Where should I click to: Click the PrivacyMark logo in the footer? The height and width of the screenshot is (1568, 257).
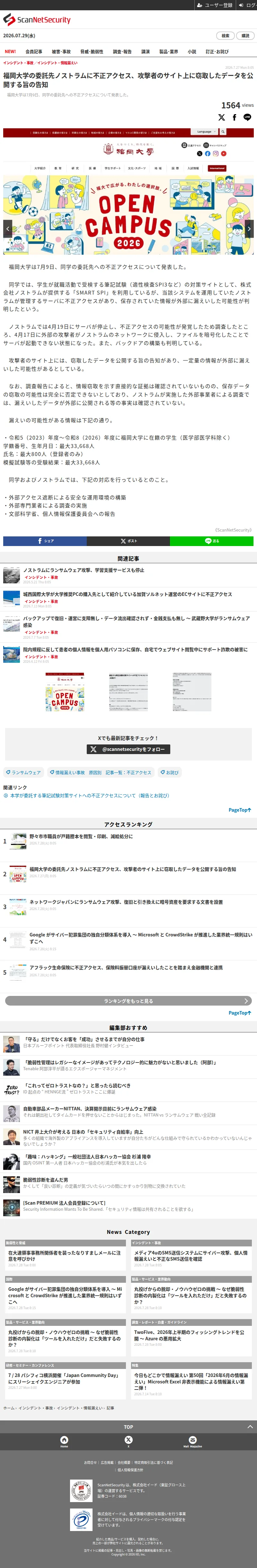[x=81, y=1520]
